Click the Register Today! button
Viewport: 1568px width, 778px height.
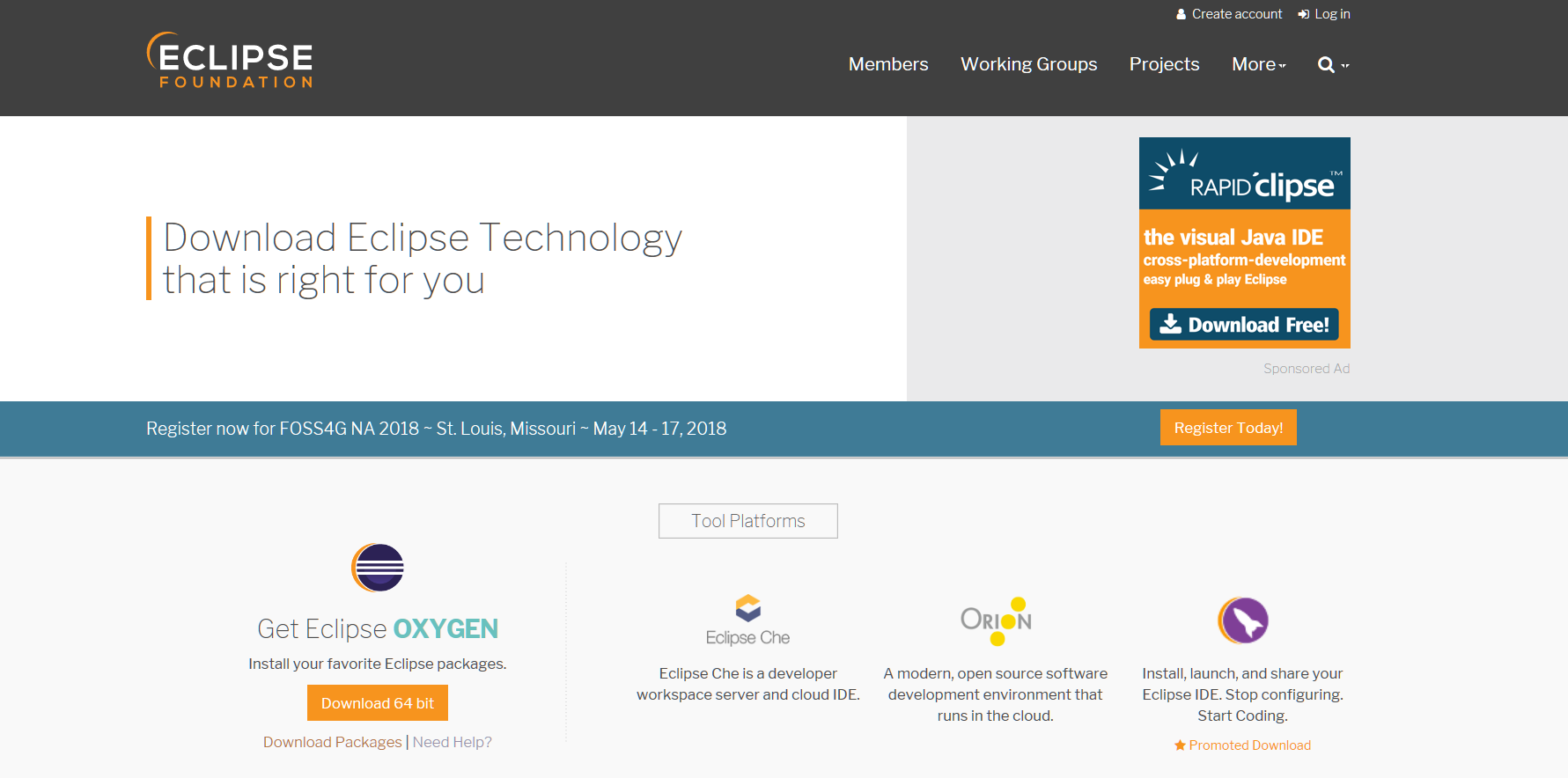[1228, 428]
